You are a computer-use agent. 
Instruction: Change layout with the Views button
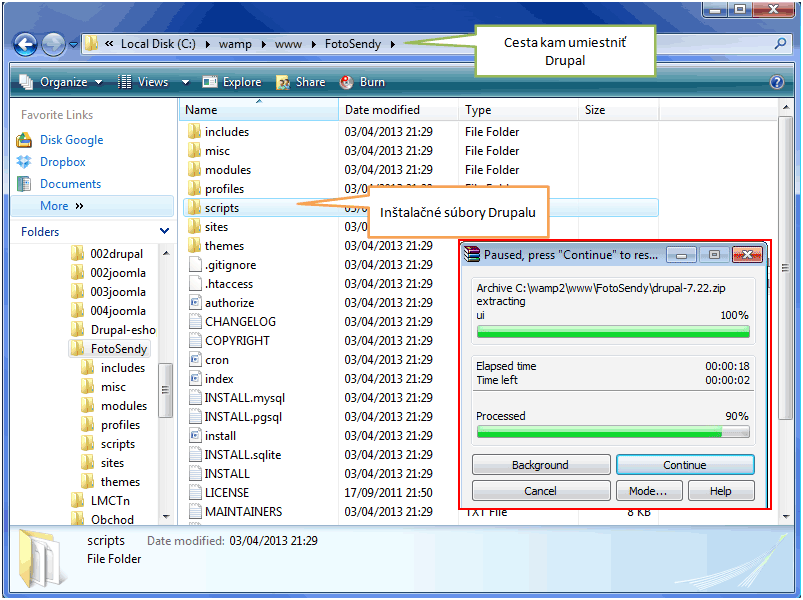click(143, 82)
